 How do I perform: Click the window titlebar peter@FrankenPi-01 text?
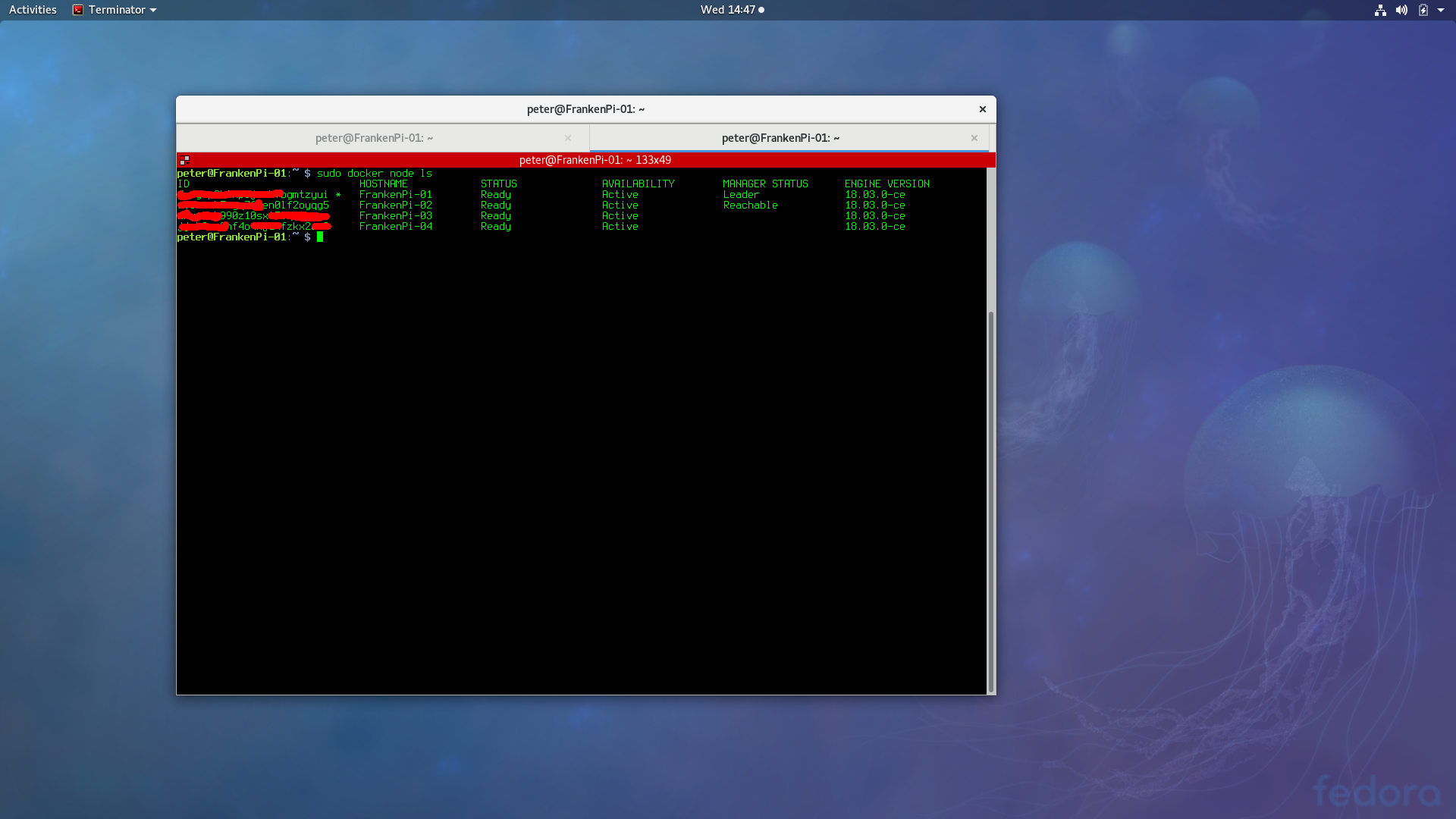click(585, 109)
